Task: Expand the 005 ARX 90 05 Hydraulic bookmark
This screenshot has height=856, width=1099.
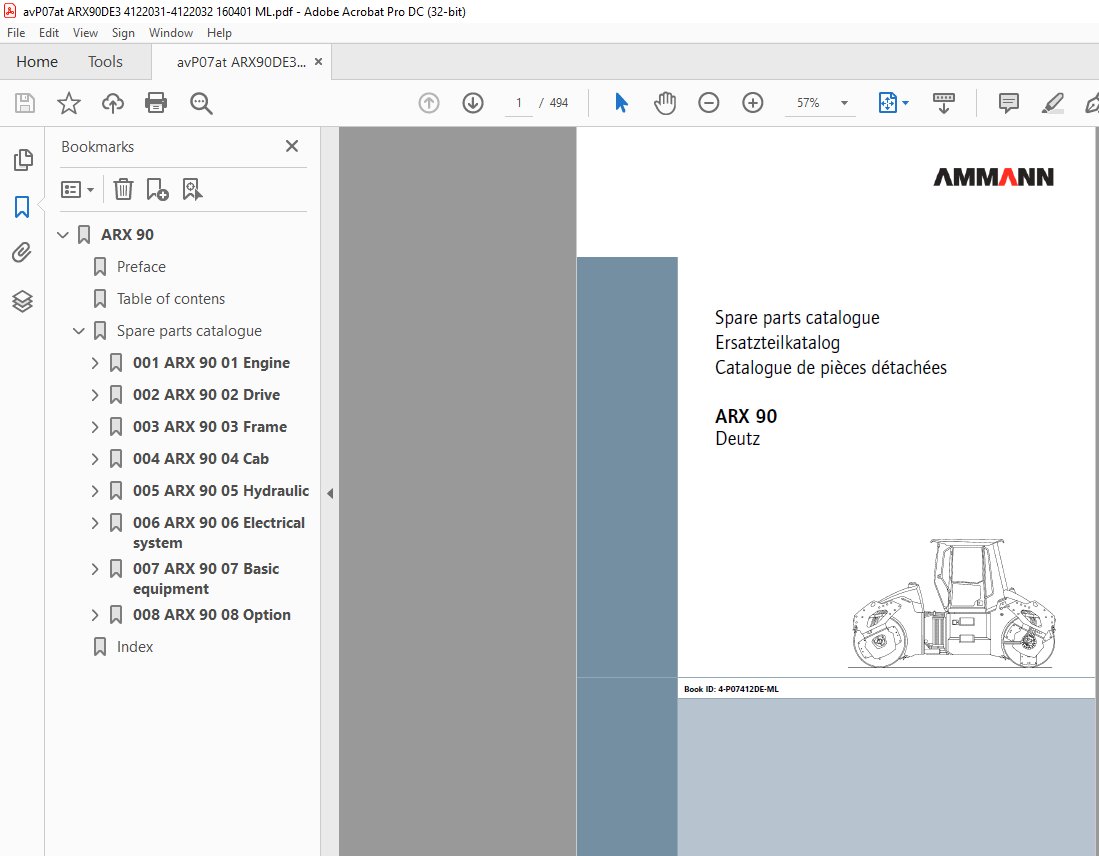Action: pos(95,491)
